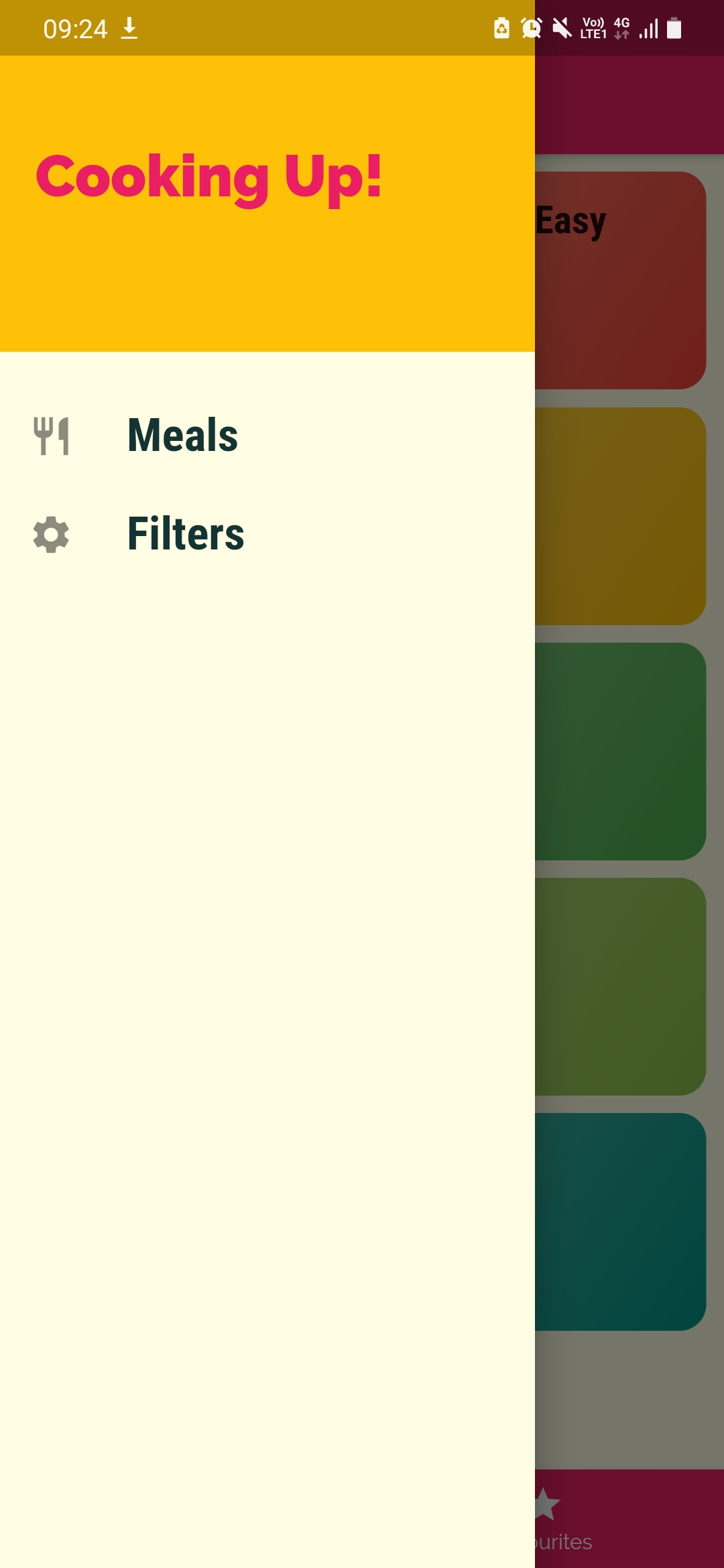Tap the battery saver status icon

(x=501, y=28)
